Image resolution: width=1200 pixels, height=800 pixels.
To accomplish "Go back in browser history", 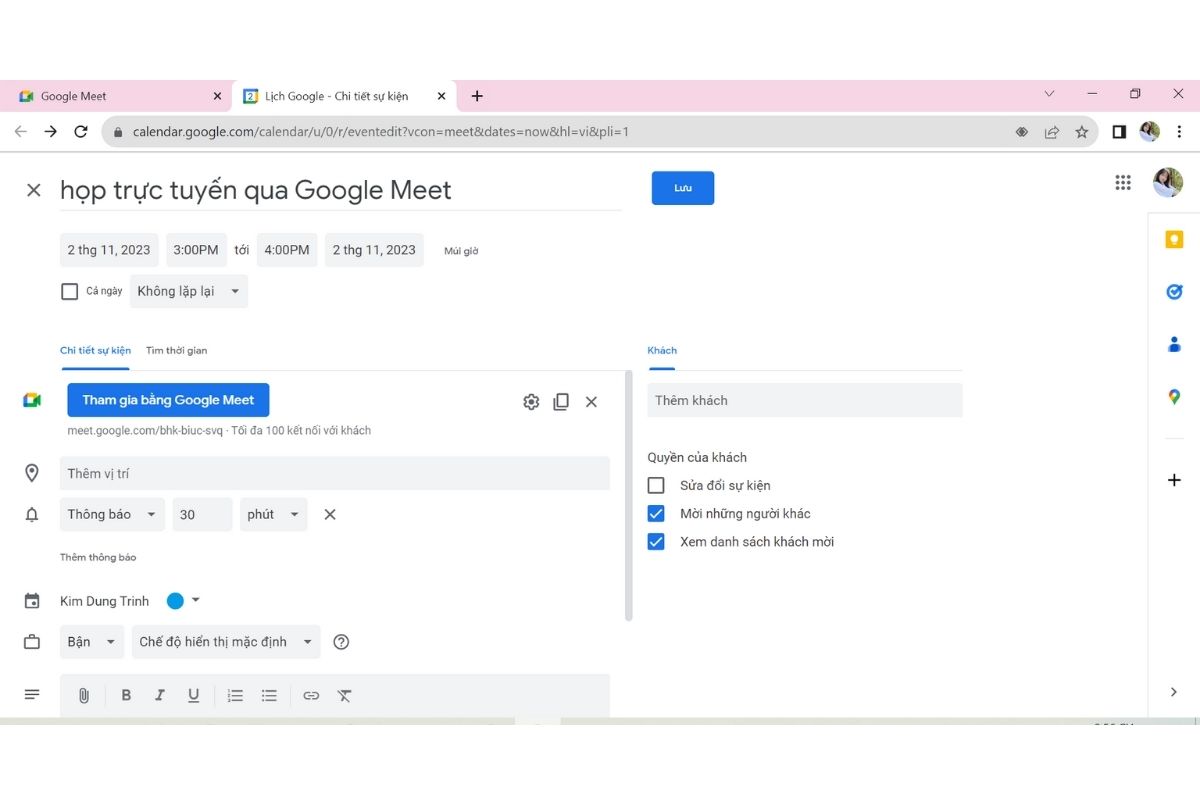I will 20,131.
